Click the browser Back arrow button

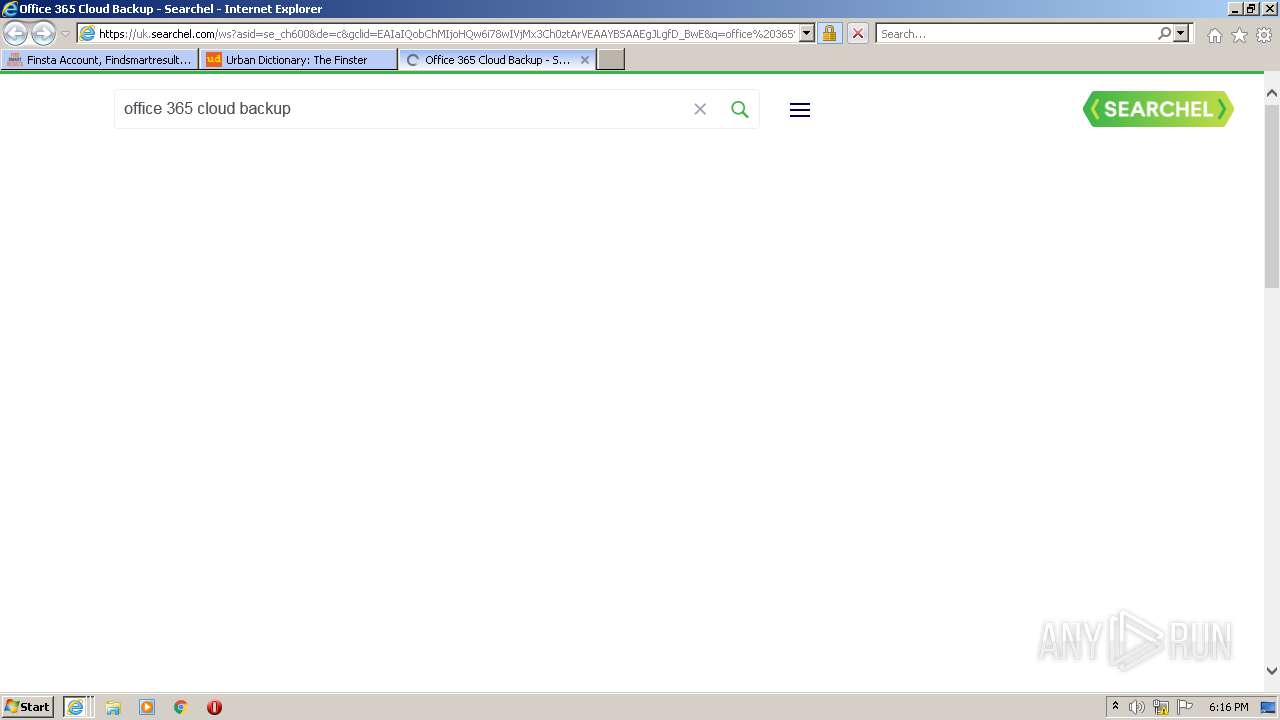point(16,34)
